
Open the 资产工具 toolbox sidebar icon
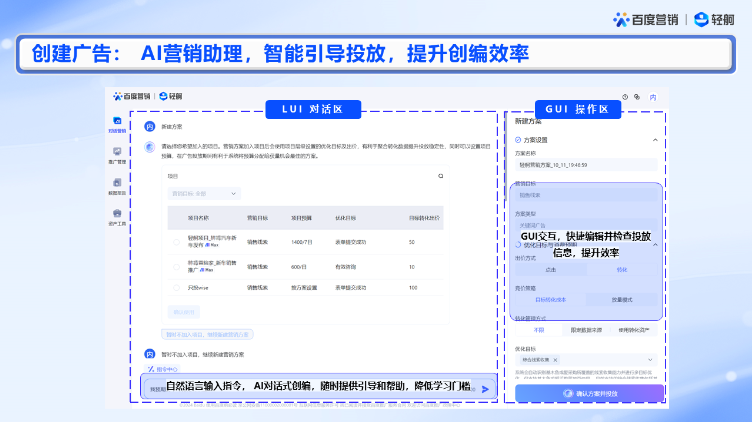[117, 213]
